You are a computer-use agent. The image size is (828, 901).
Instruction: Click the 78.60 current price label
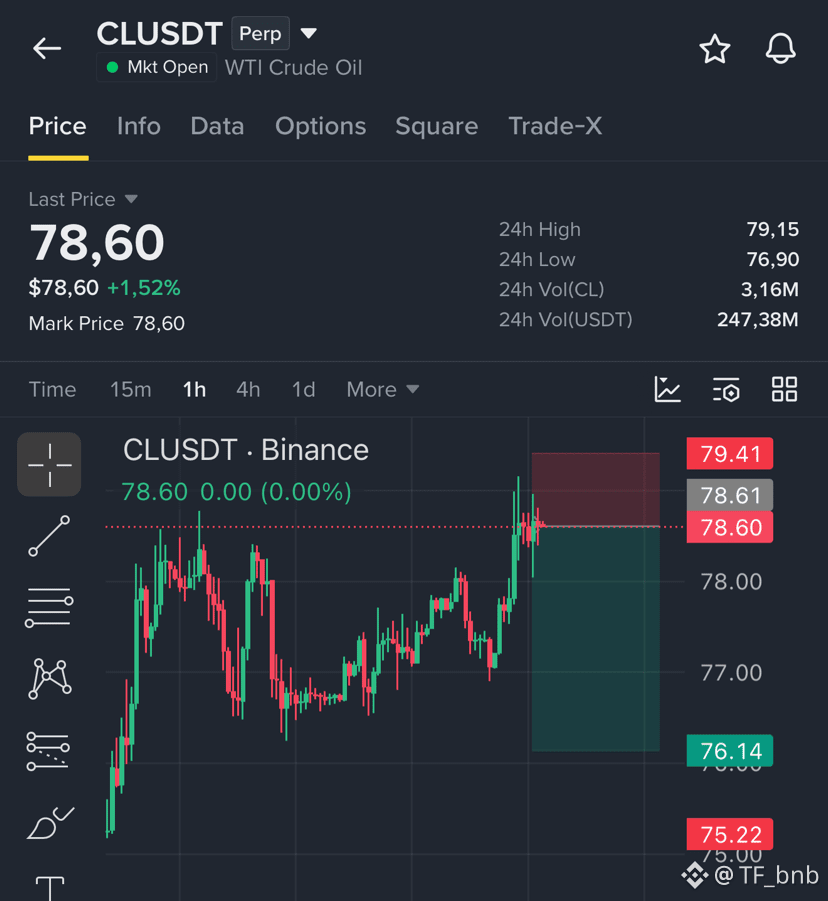tap(730, 527)
